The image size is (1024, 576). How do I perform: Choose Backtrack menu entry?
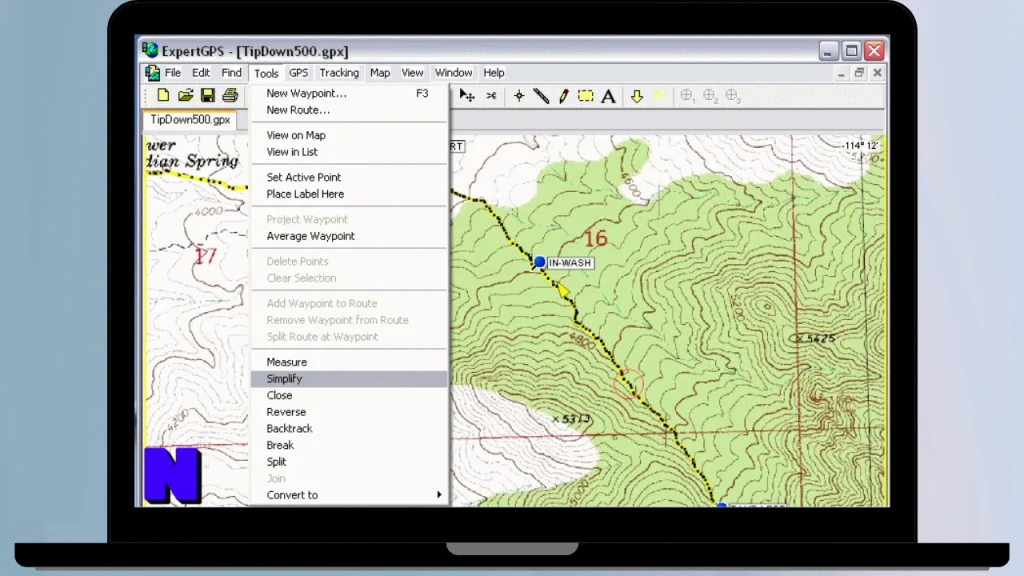(x=349, y=428)
